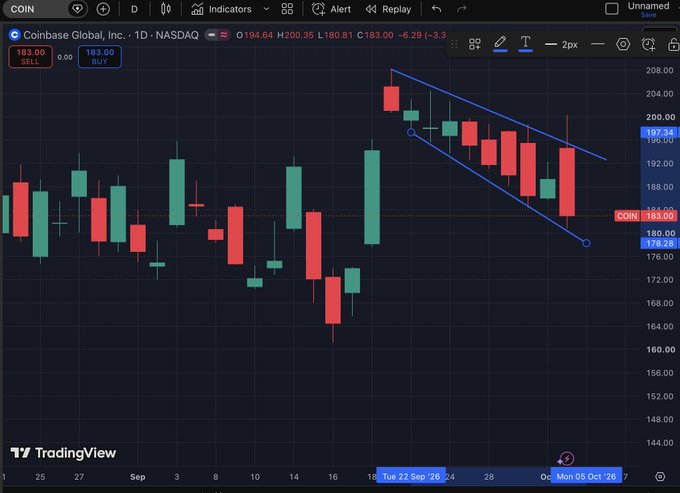Image resolution: width=680 pixels, height=493 pixels.
Task: Open the candlestick chart style menu
Action: point(165,9)
